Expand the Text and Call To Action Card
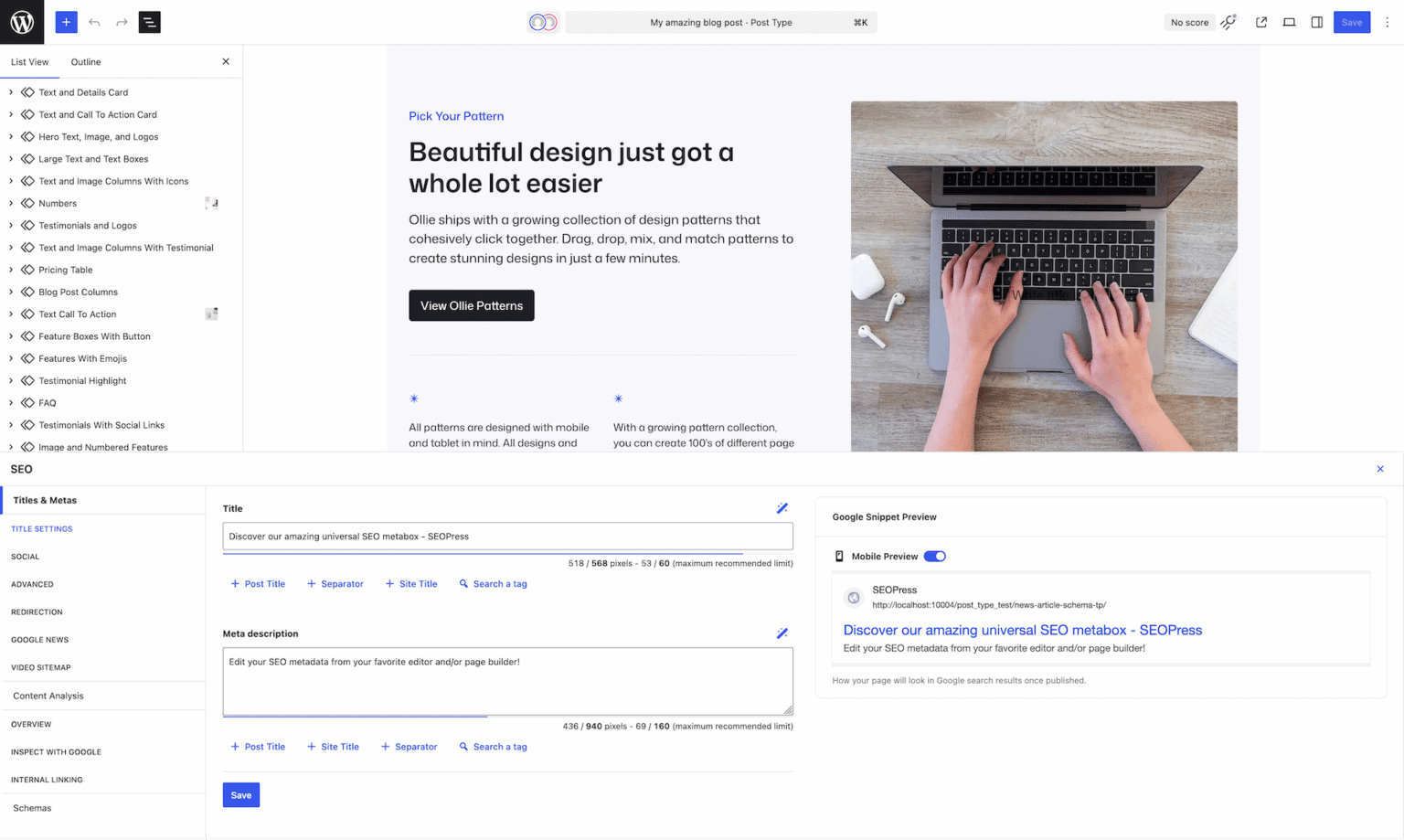 coord(11,114)
